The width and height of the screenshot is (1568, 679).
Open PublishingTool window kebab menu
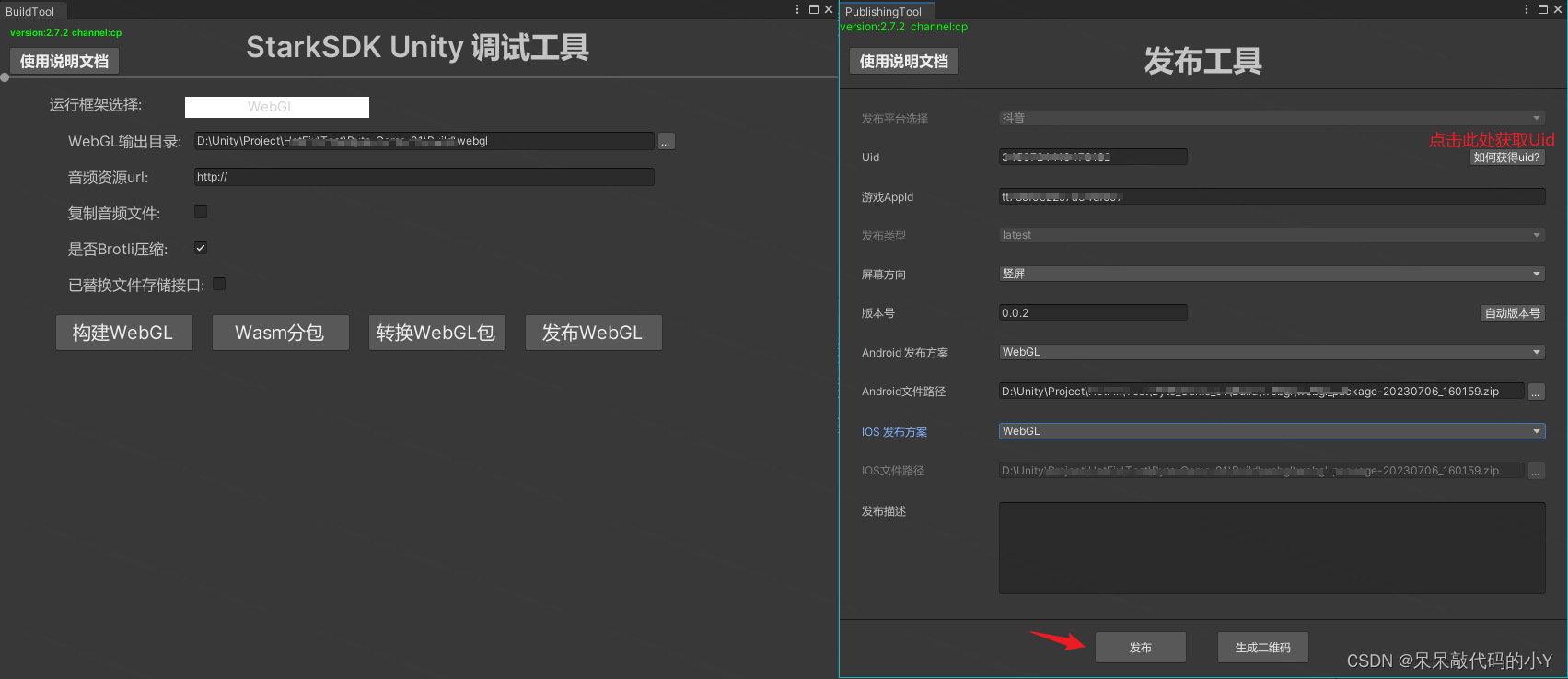tap(1527, 9)
